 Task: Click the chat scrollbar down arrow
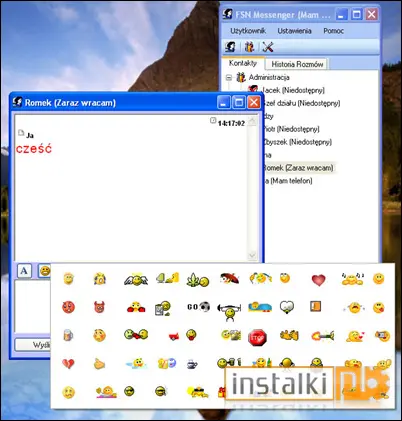[x=252, y=256]
